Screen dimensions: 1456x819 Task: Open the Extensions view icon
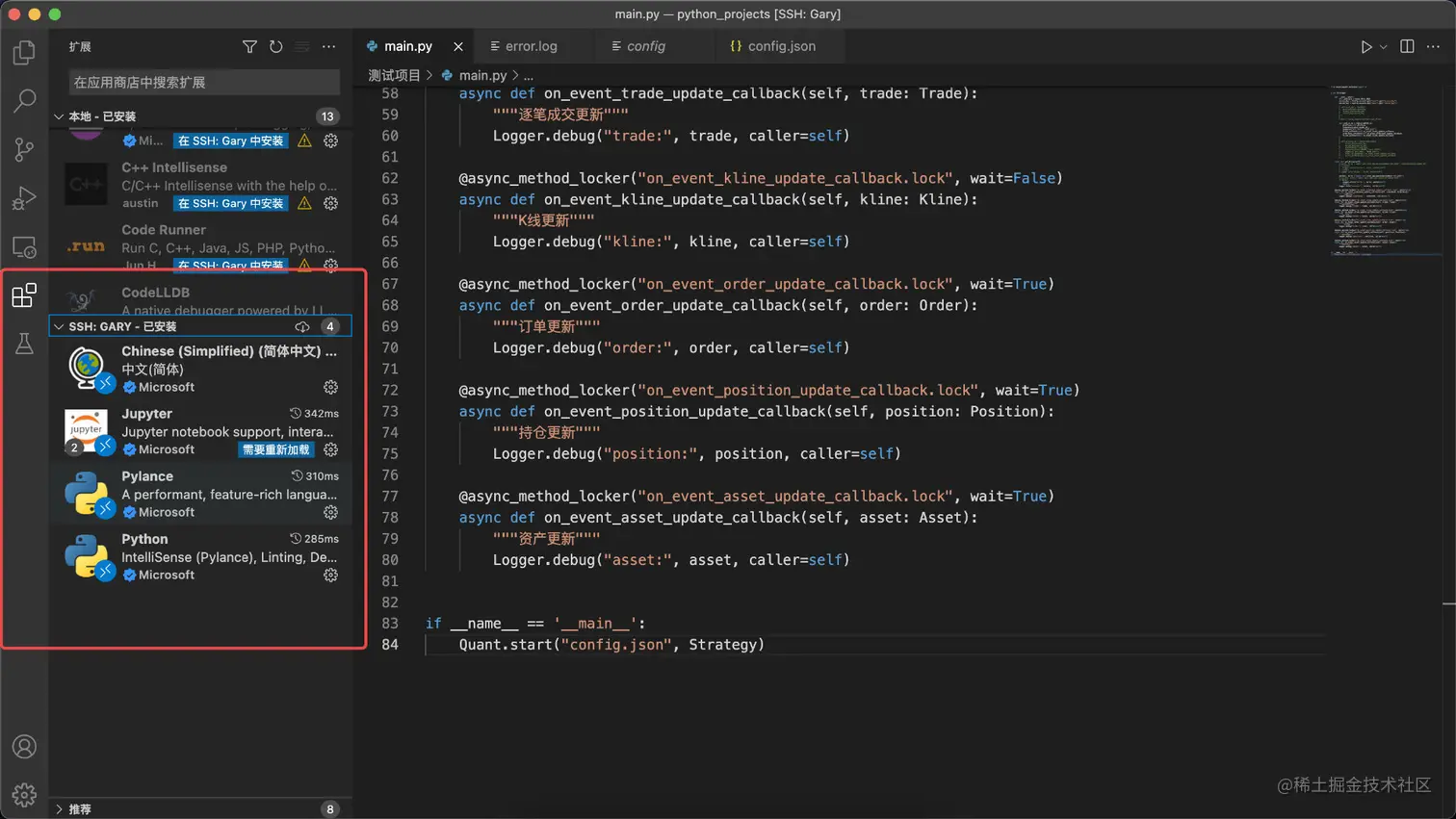(x=24, y=295)
